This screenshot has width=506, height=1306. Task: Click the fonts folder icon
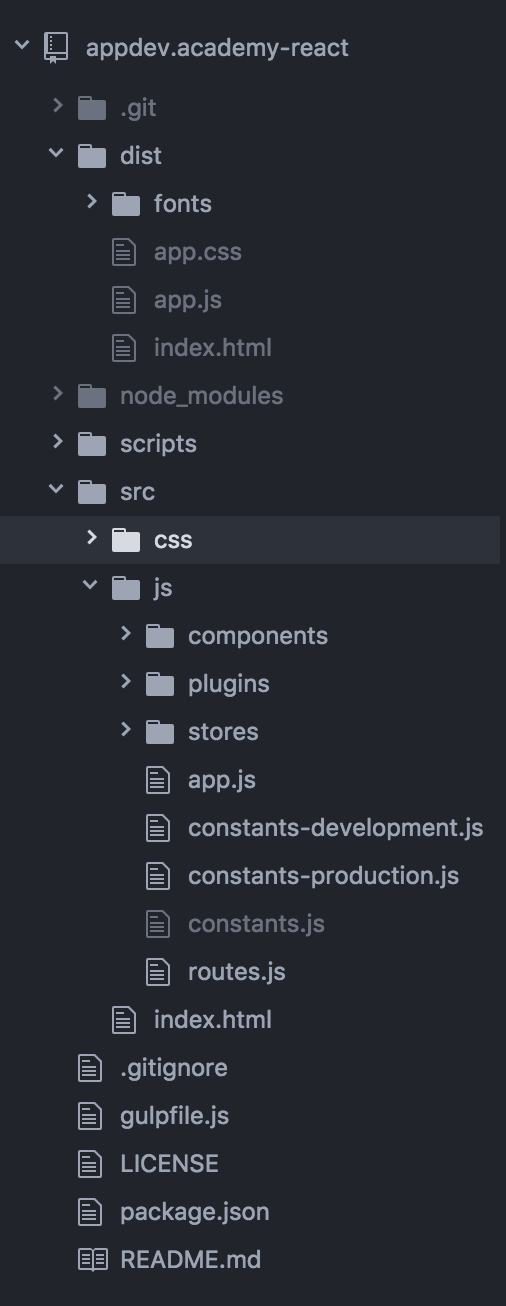(x=126, y=203)
